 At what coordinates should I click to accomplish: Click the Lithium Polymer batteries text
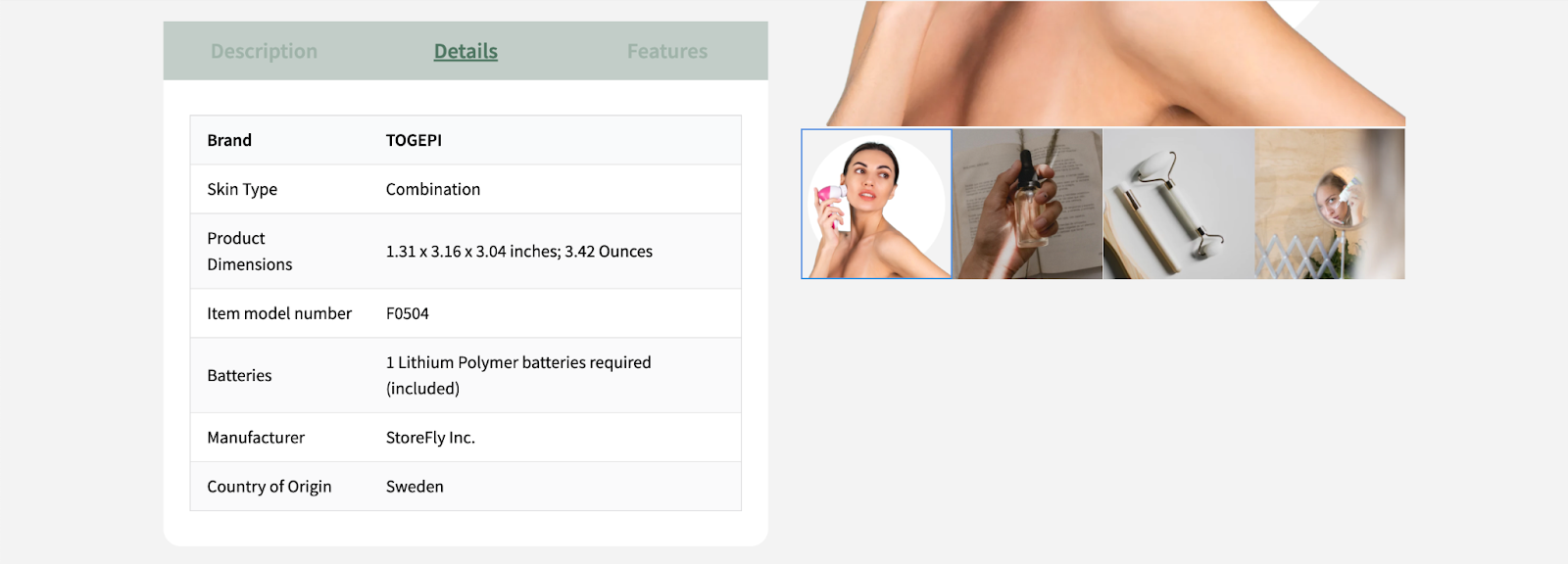pyautogui.click(x=518, y=375)
